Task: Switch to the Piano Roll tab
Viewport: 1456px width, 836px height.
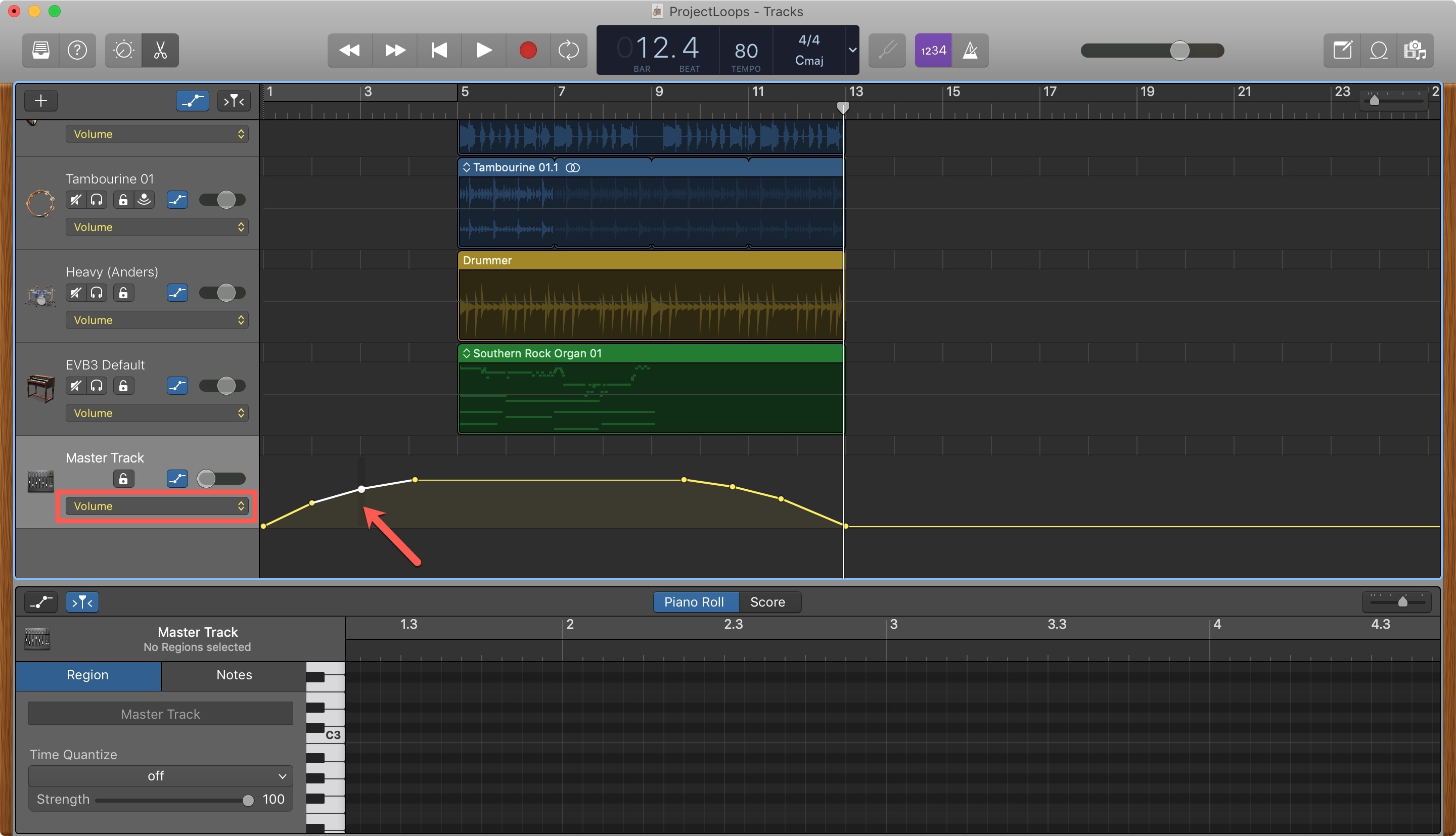Action: 693,602
